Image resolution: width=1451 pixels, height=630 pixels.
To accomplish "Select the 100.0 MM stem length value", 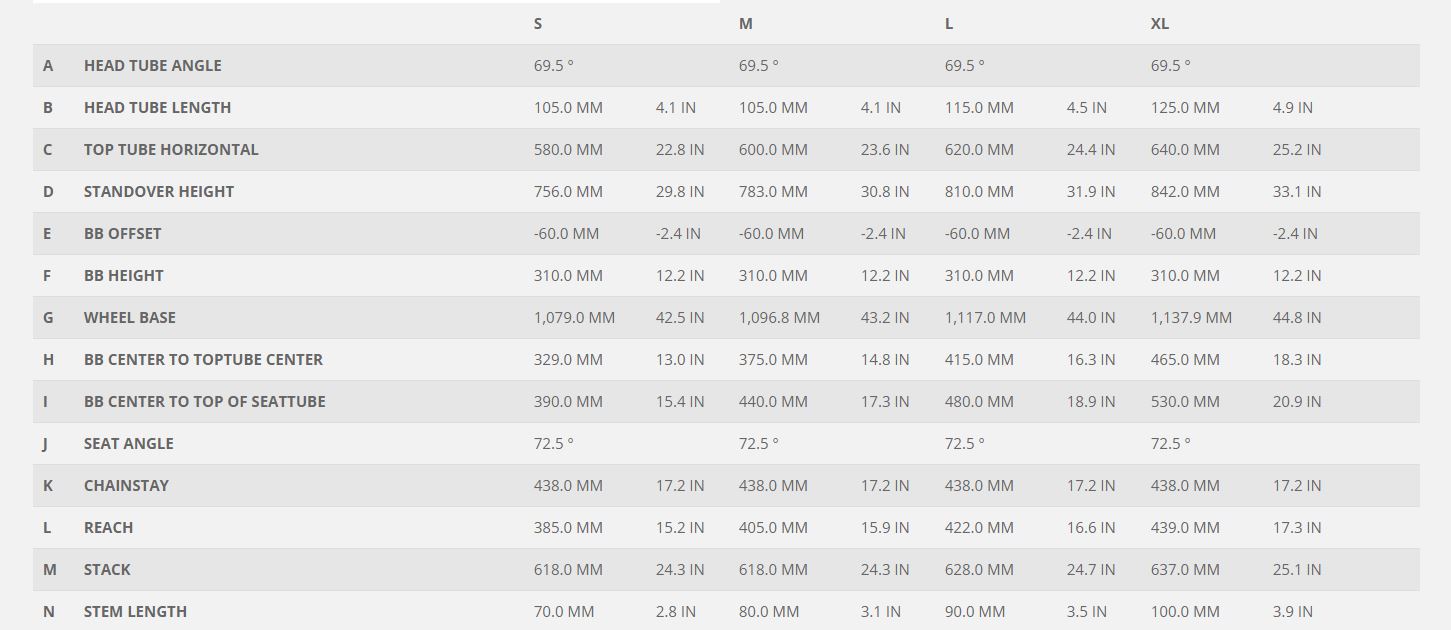I will [x=1185, y=611].
